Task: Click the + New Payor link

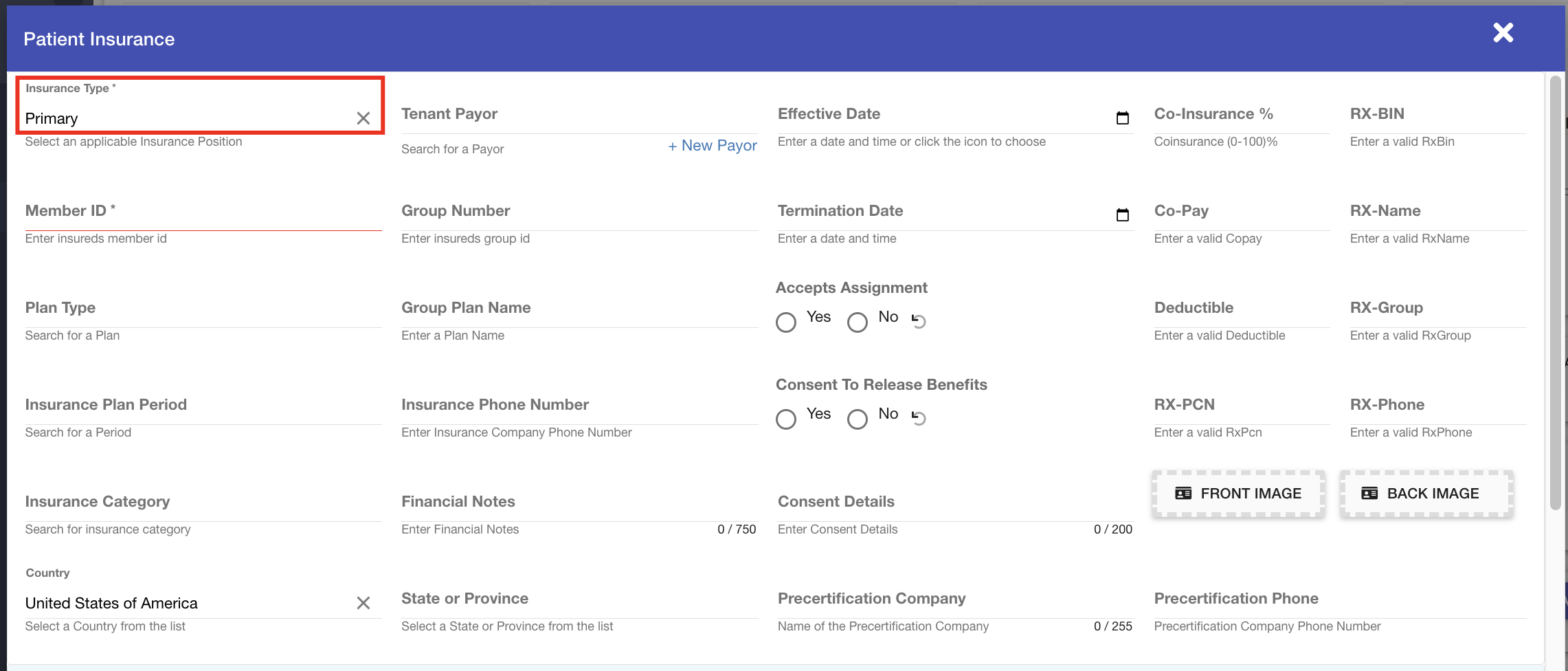Action: pos(712,146)
